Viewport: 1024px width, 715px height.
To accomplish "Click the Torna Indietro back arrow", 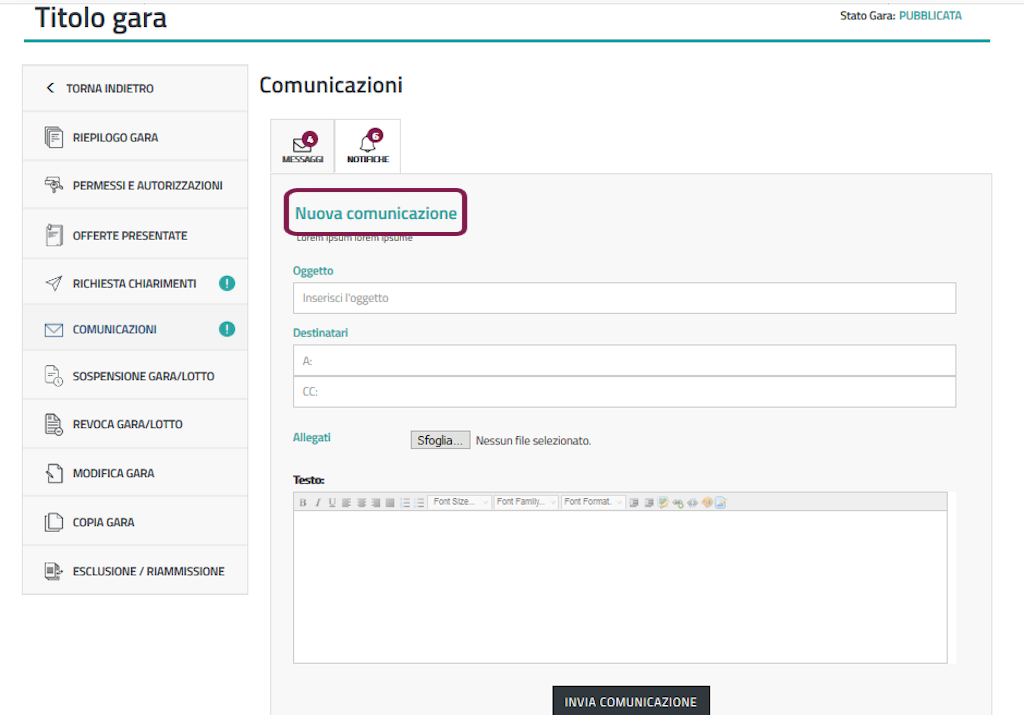I will coord(51,88).
